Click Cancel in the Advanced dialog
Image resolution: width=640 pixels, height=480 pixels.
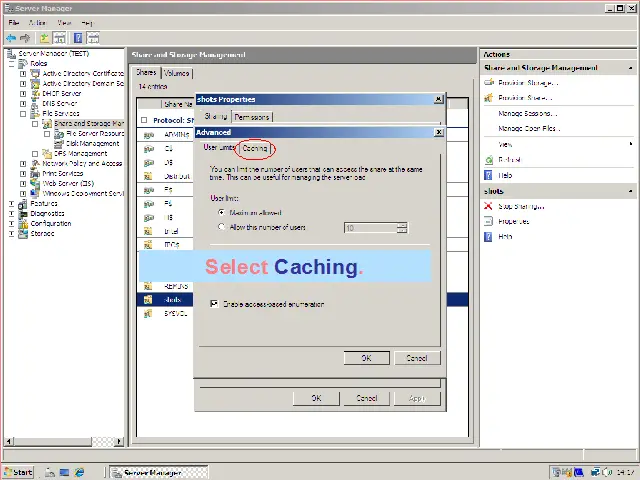[416, 358]
